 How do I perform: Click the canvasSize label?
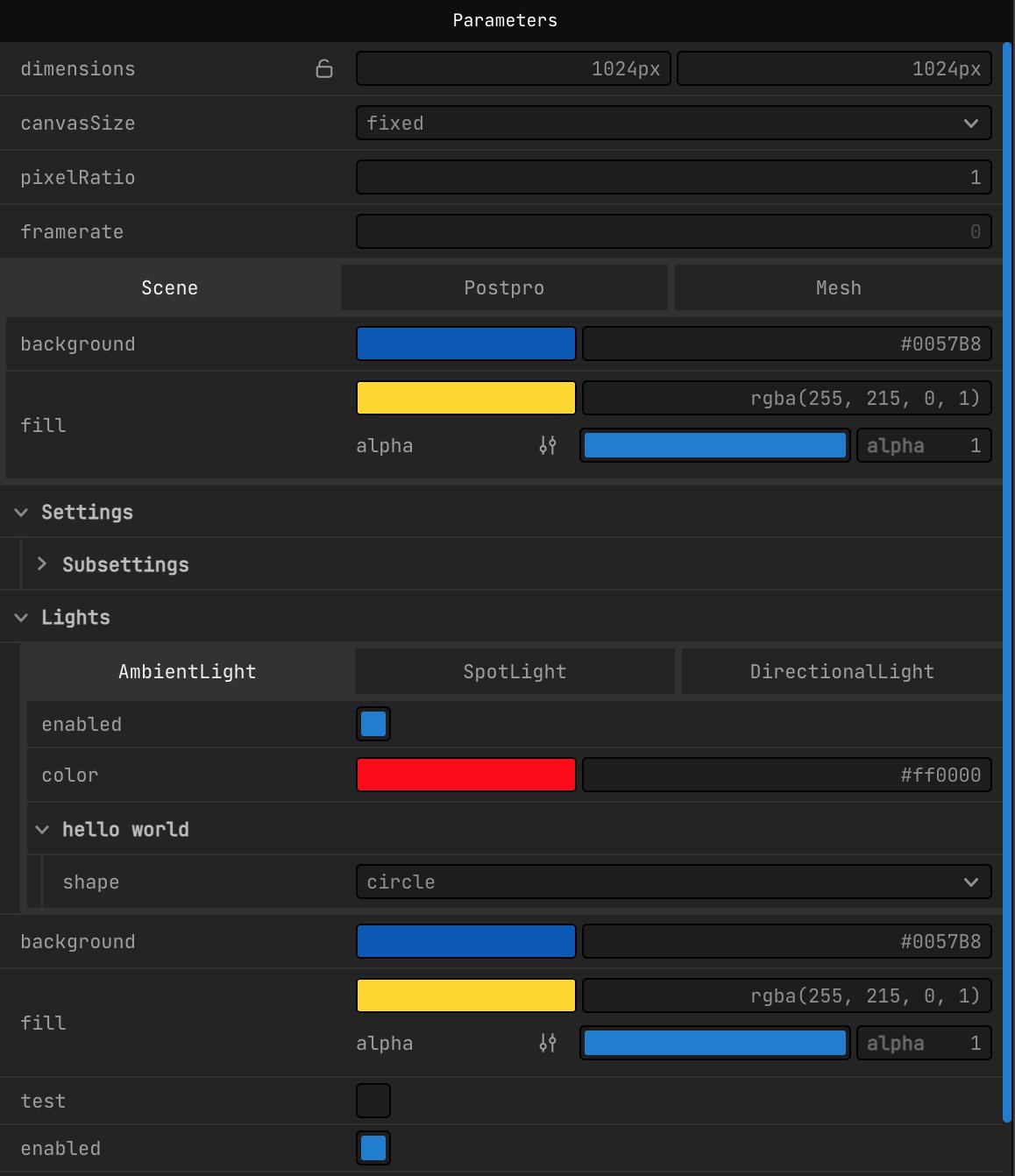pyautogui.click(x=78, y=123)
